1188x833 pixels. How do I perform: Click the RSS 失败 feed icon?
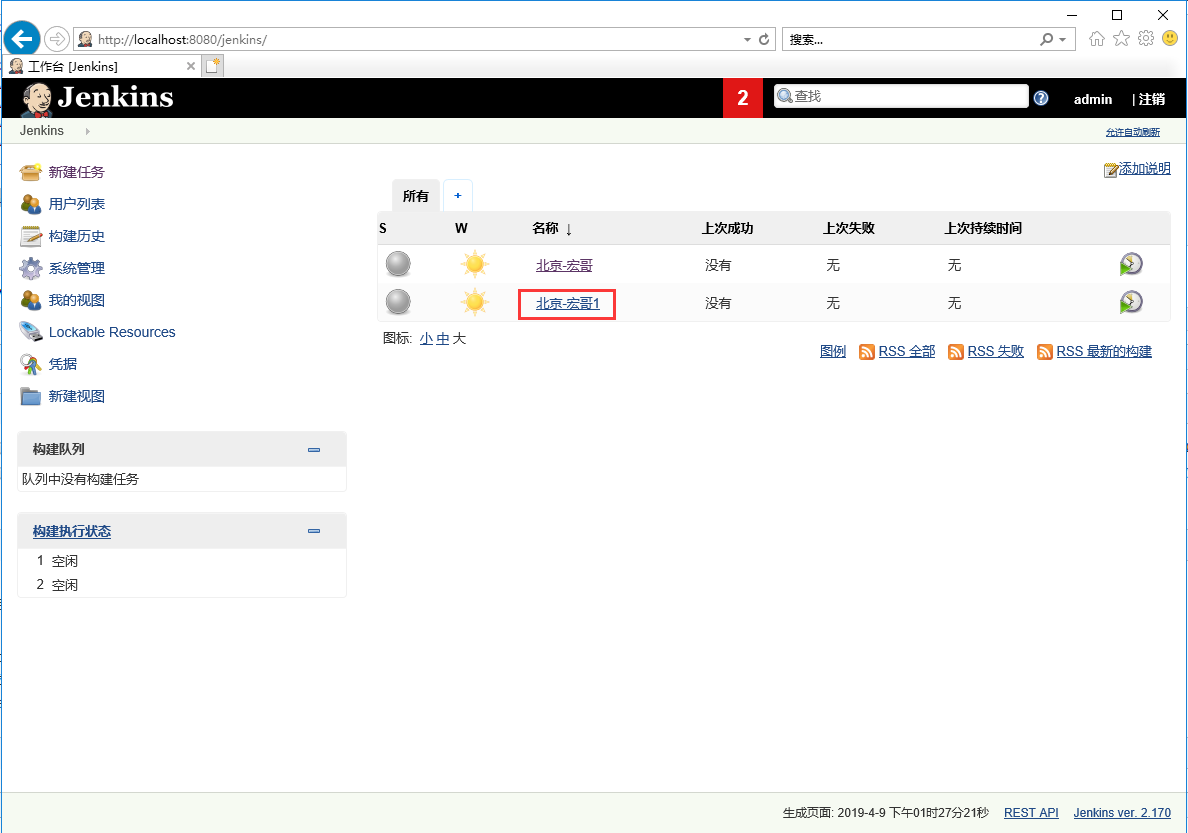tap(956, 352)
